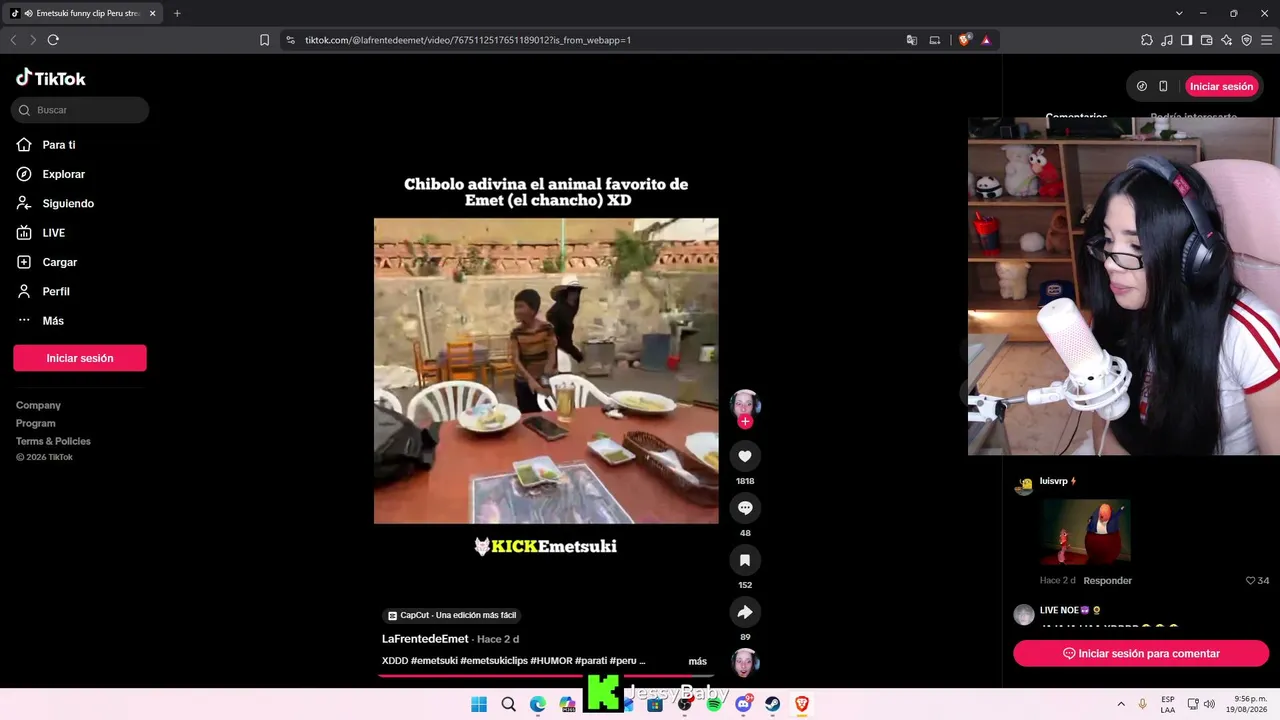Screen dimensions: 1280x720
Task: Like the video with the heart icon
Action: click(745, 456)
